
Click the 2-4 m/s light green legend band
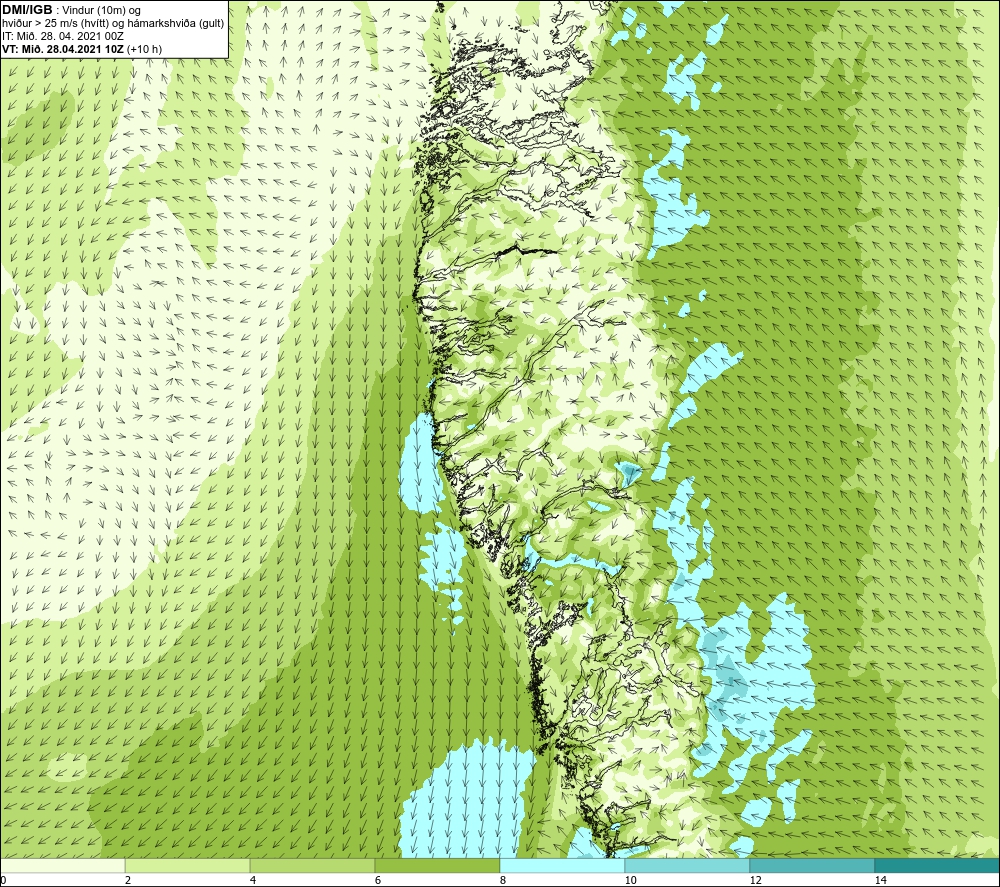[187, 865]
